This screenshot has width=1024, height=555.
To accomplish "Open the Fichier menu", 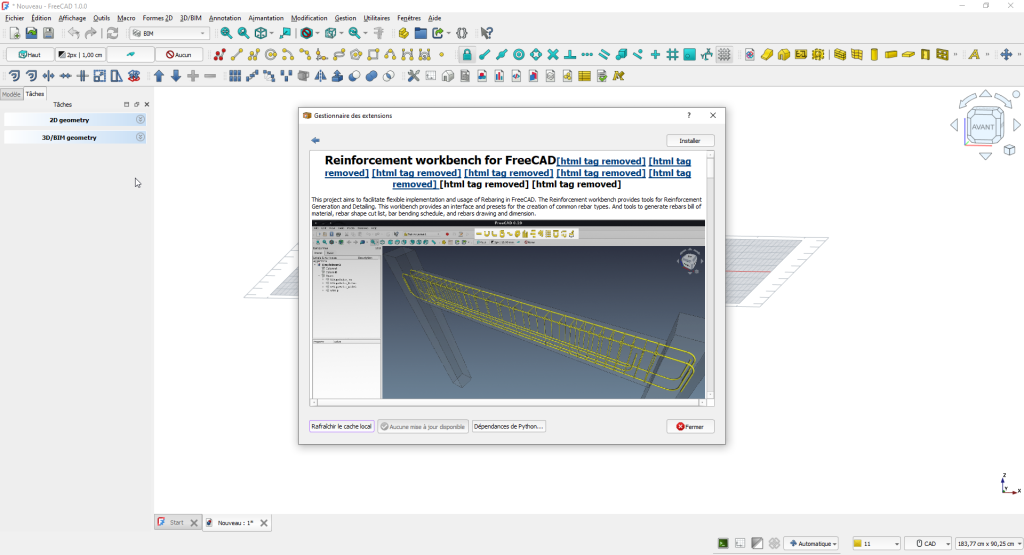I will click(14, 18).
